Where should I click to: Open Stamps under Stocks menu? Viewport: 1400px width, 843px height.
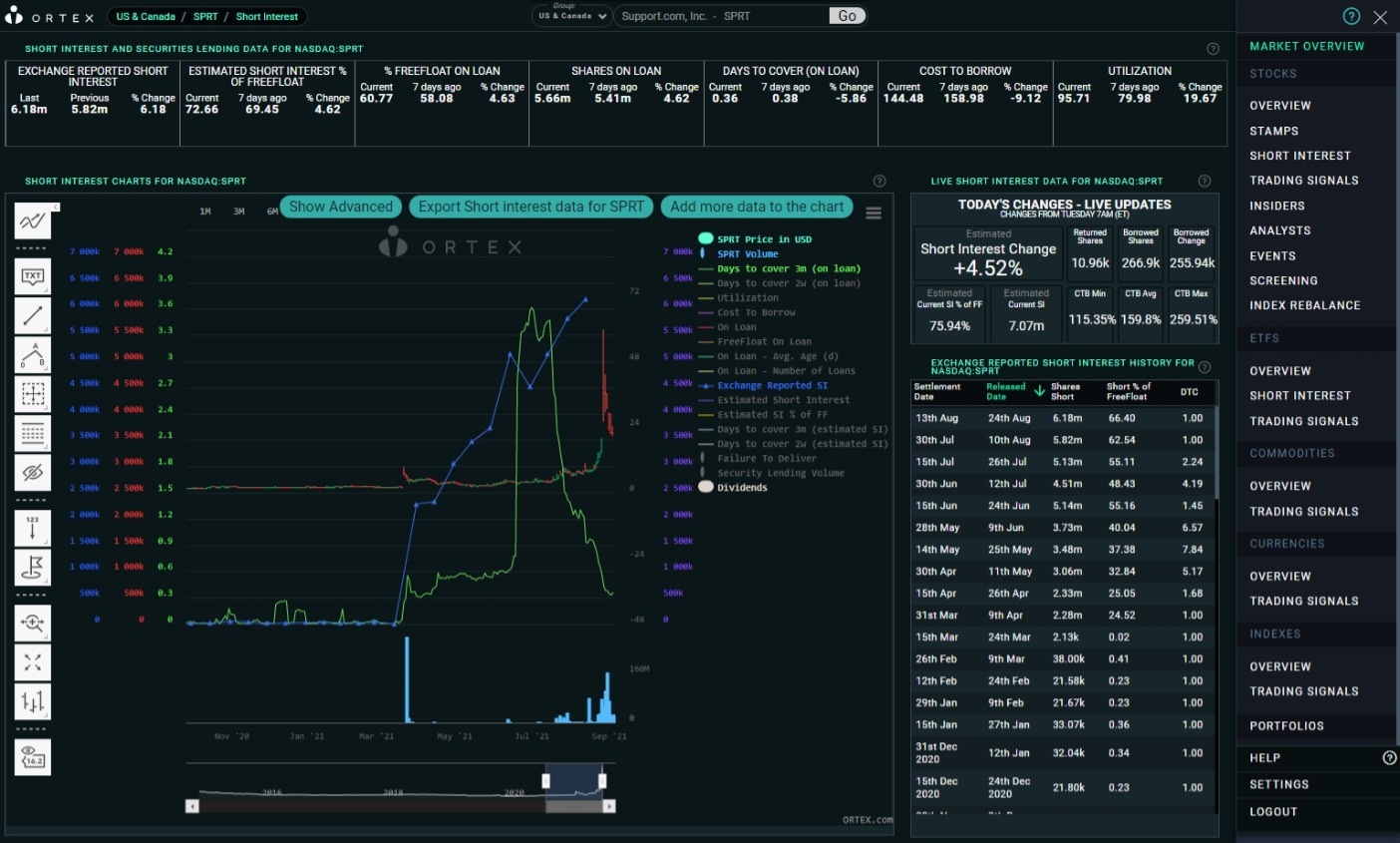pos(1274,131)
